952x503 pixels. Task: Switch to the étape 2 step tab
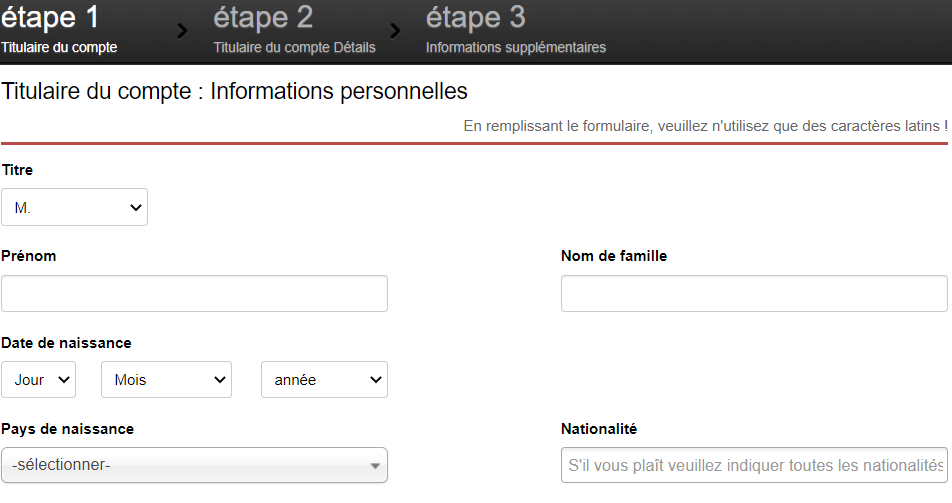(x=294, y=30)
